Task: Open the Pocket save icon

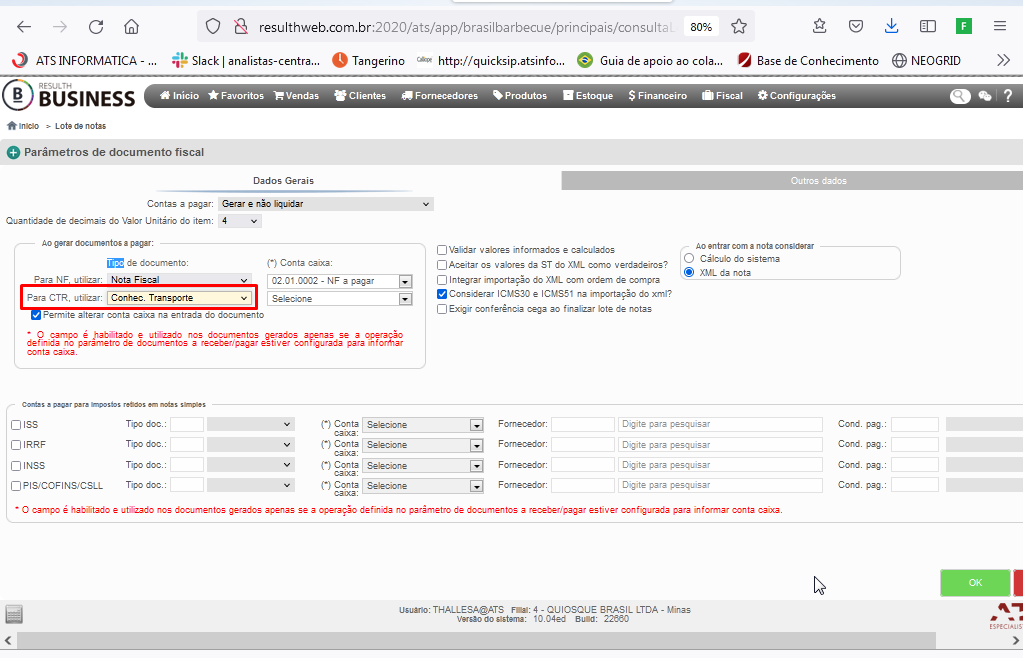Action: [856, 27]
